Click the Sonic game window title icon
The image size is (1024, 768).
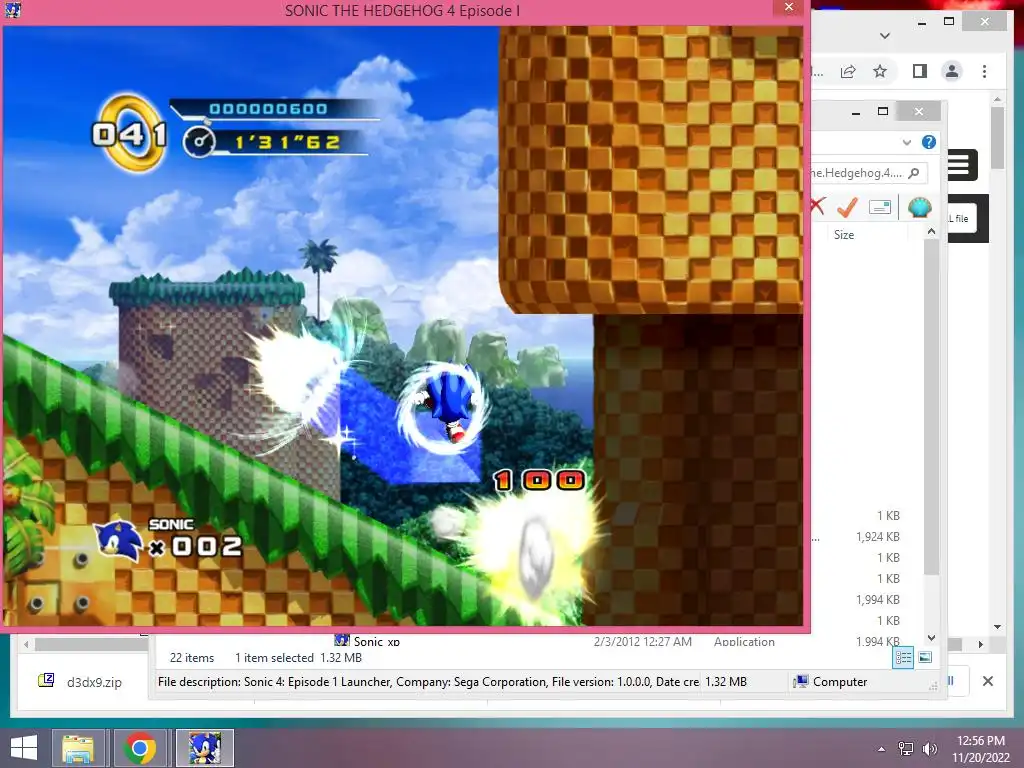coord(12,9)
